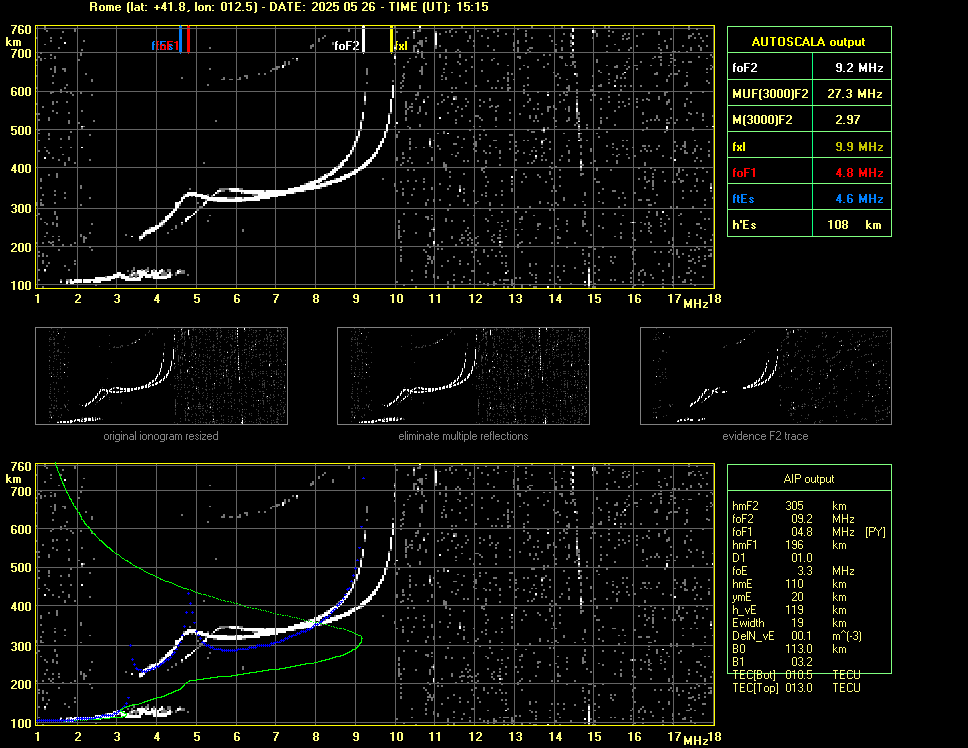The width and height of the screenshot is (968, 748).
Task: Select the blue 4.6 MHz value
Action: [x=859, y=199]
